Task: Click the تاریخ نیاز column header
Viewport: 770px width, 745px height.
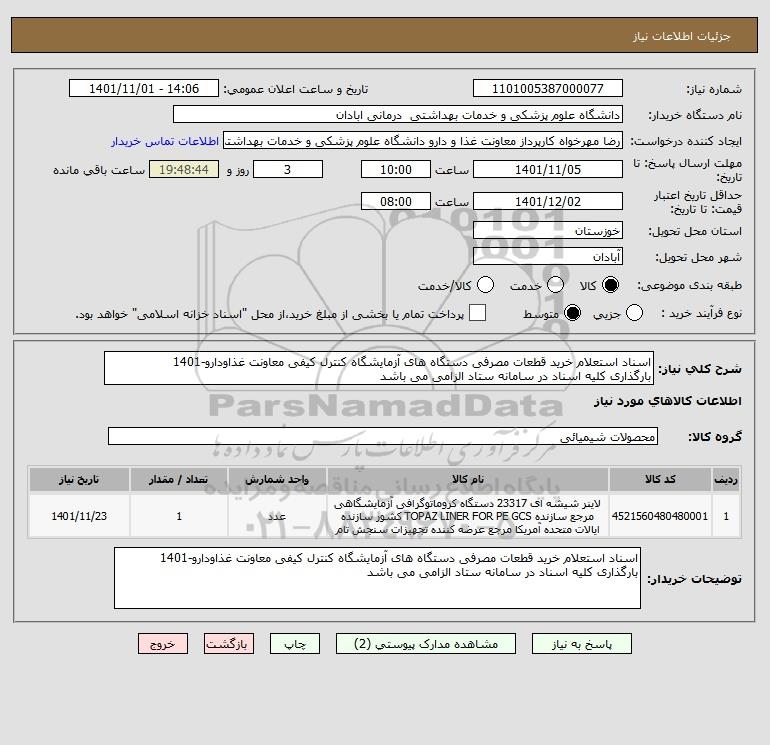Action: click(79, 479)
